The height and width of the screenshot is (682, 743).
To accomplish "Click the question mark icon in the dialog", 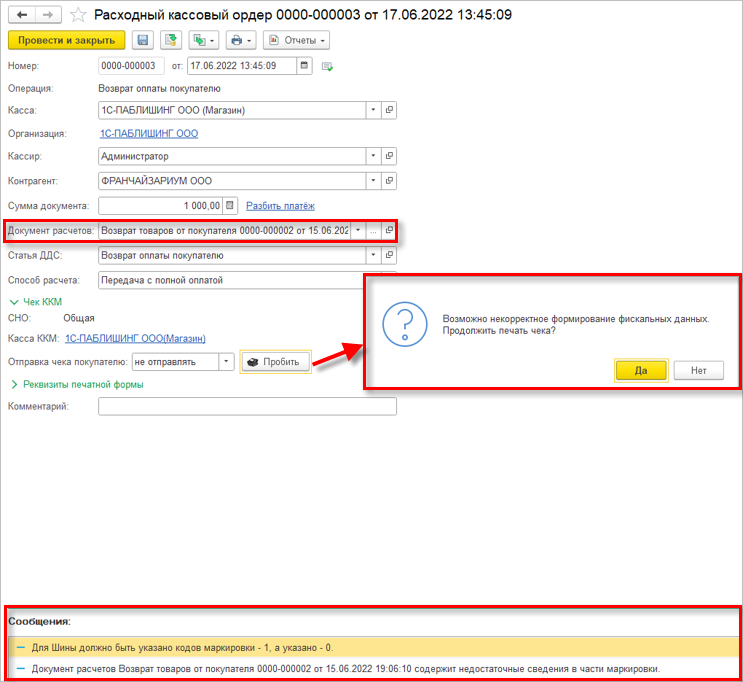I will pos(405,324).
